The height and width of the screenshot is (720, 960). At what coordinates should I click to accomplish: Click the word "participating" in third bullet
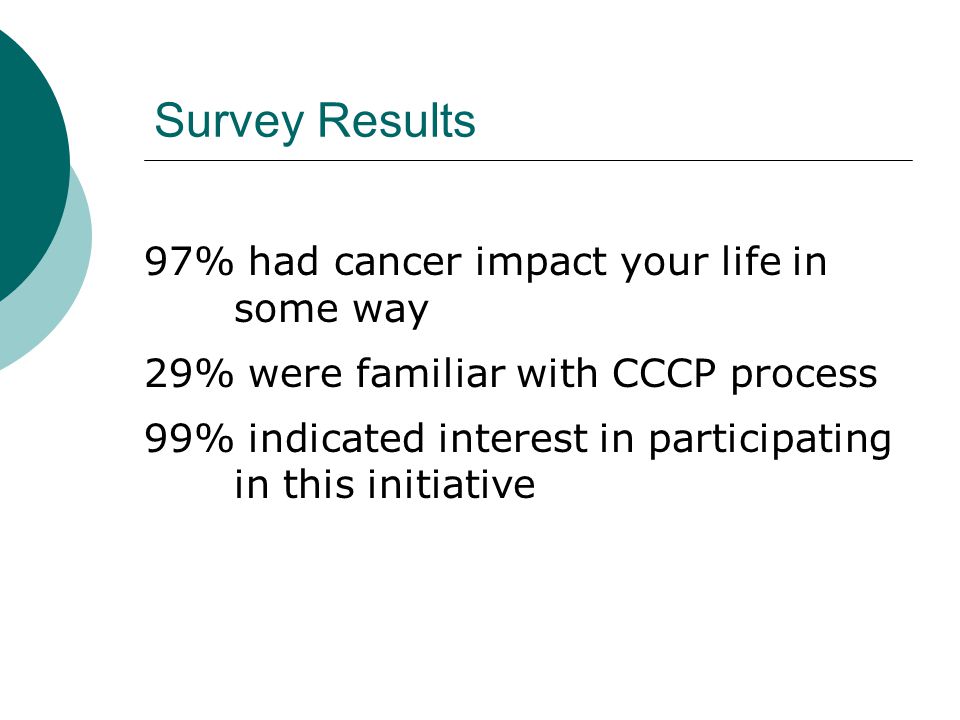click(x=770, y=440)
